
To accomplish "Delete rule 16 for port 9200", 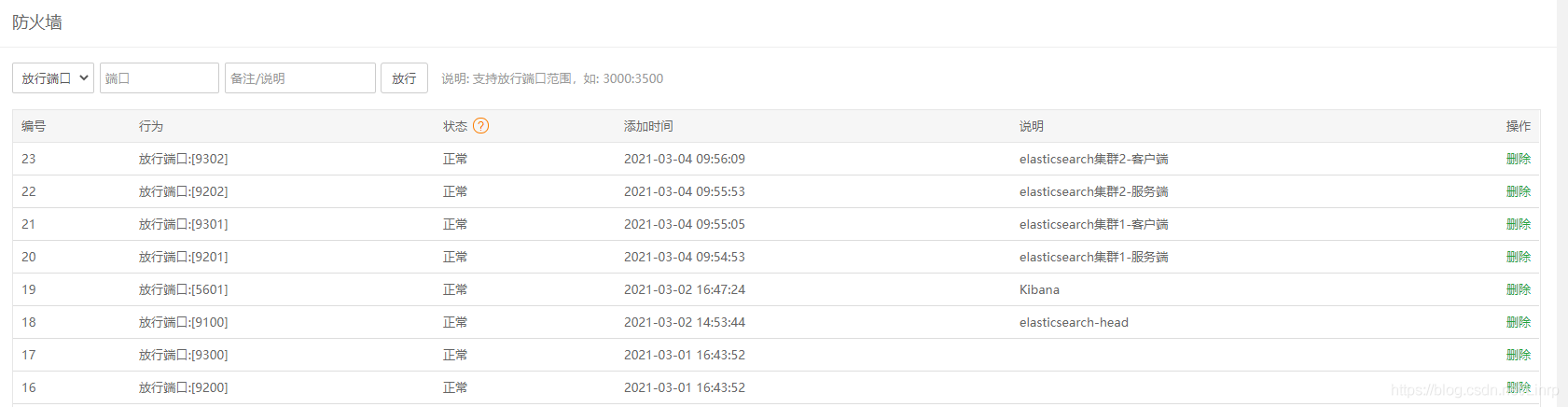I will (1519, 387).
